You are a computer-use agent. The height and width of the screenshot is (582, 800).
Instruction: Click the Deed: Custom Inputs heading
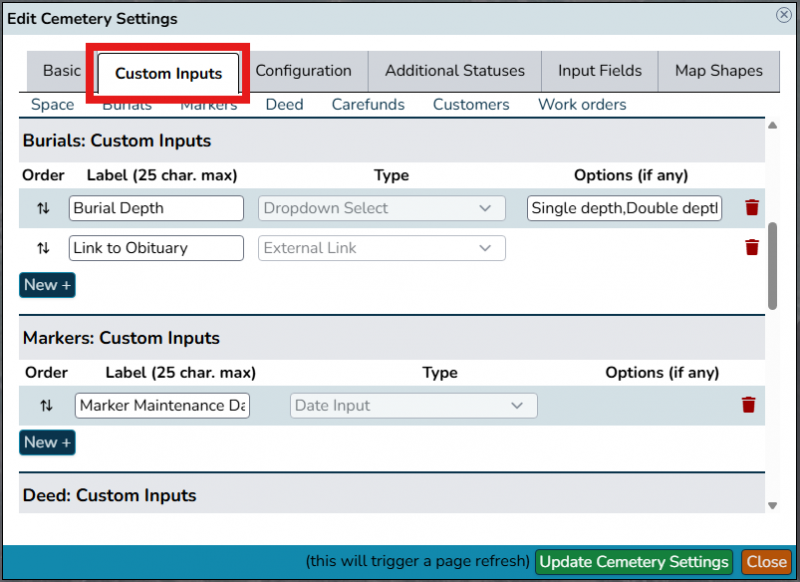click(x=110, y=496)
